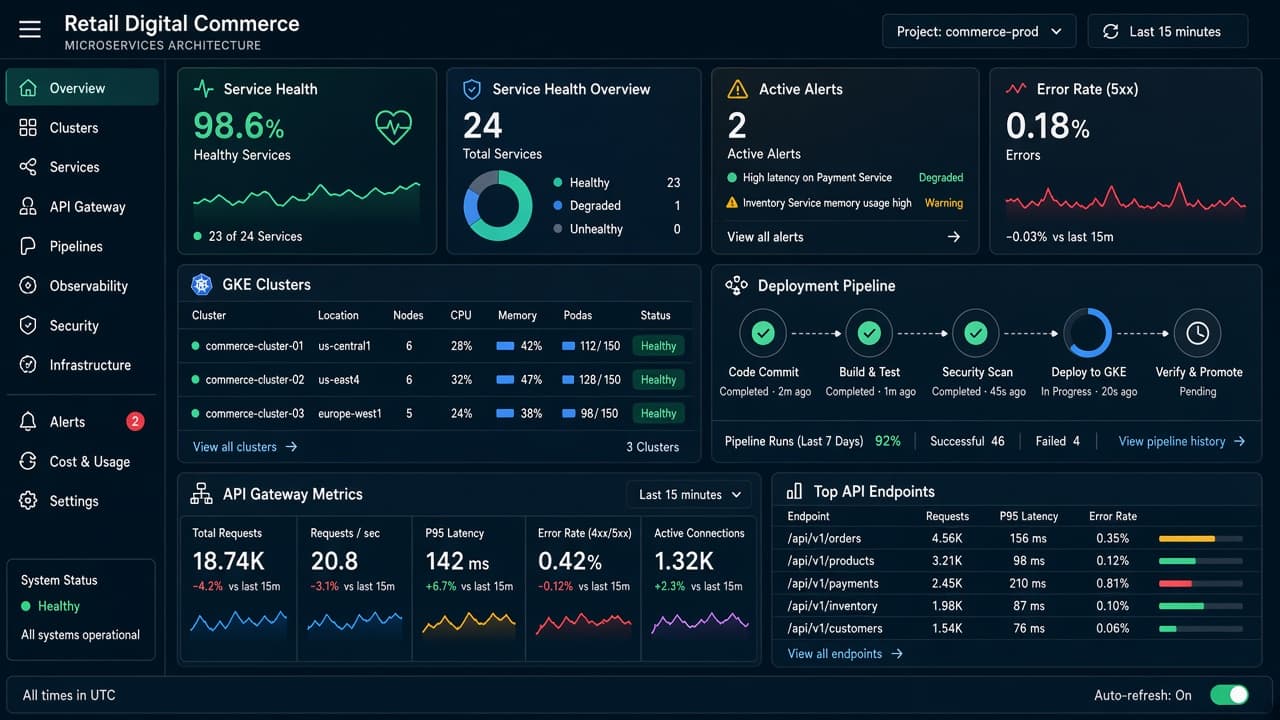Screen dimensions: 1280x720
Task: Click the Service Health Overview donut chart
Action: click(x=497, y=205)
